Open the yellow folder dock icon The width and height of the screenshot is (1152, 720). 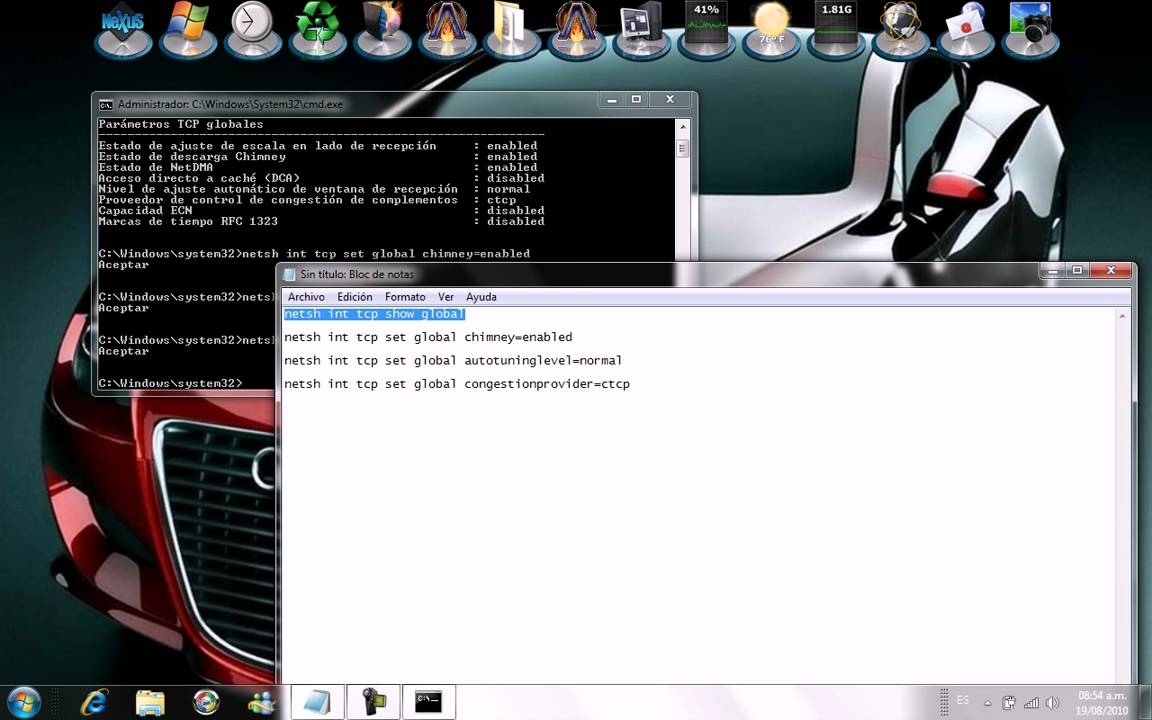[511, 29]
